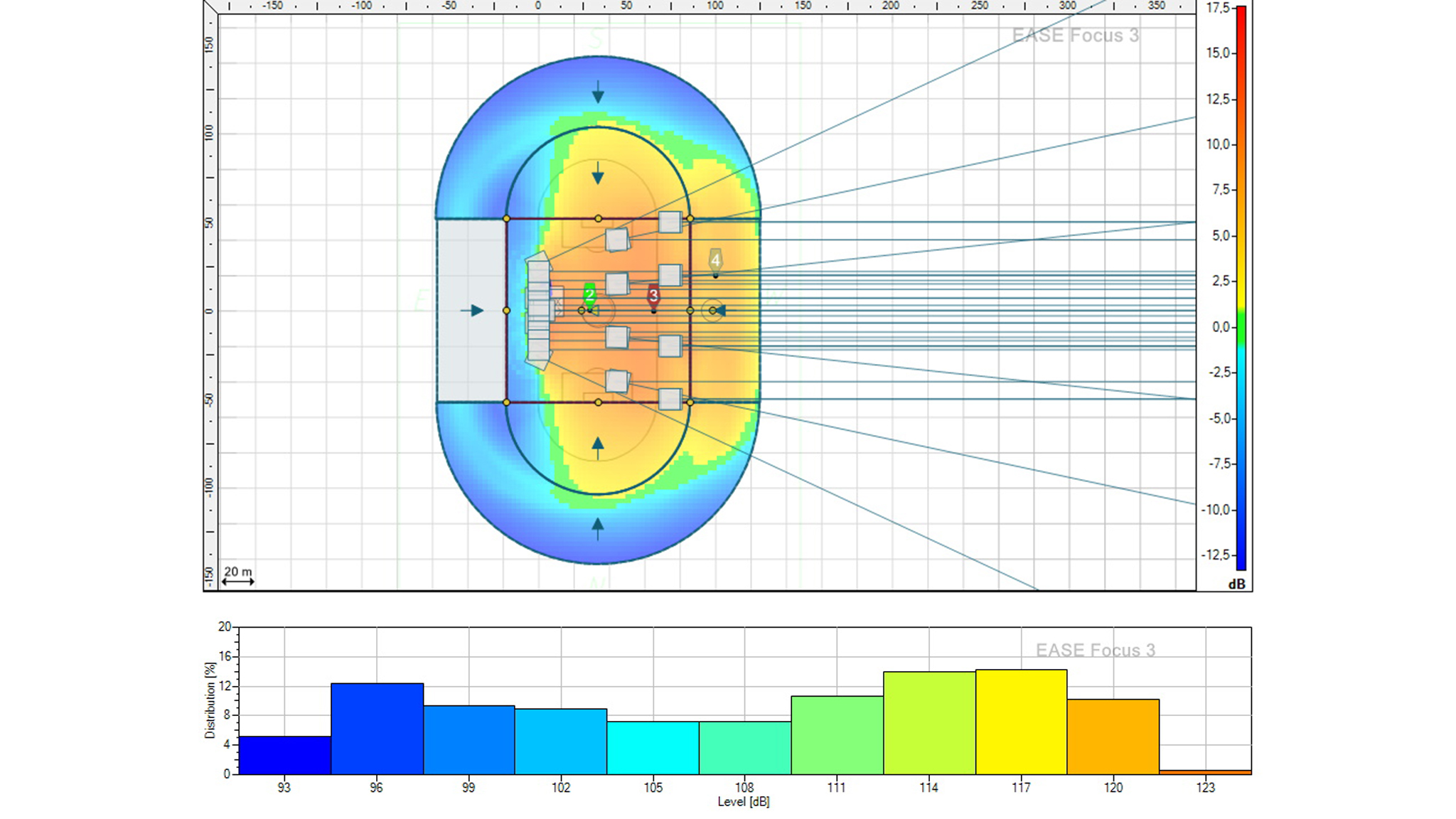Click the topmost downward arrow in the blue zone
Viewport: 1456px width, 819px height.
598,92
